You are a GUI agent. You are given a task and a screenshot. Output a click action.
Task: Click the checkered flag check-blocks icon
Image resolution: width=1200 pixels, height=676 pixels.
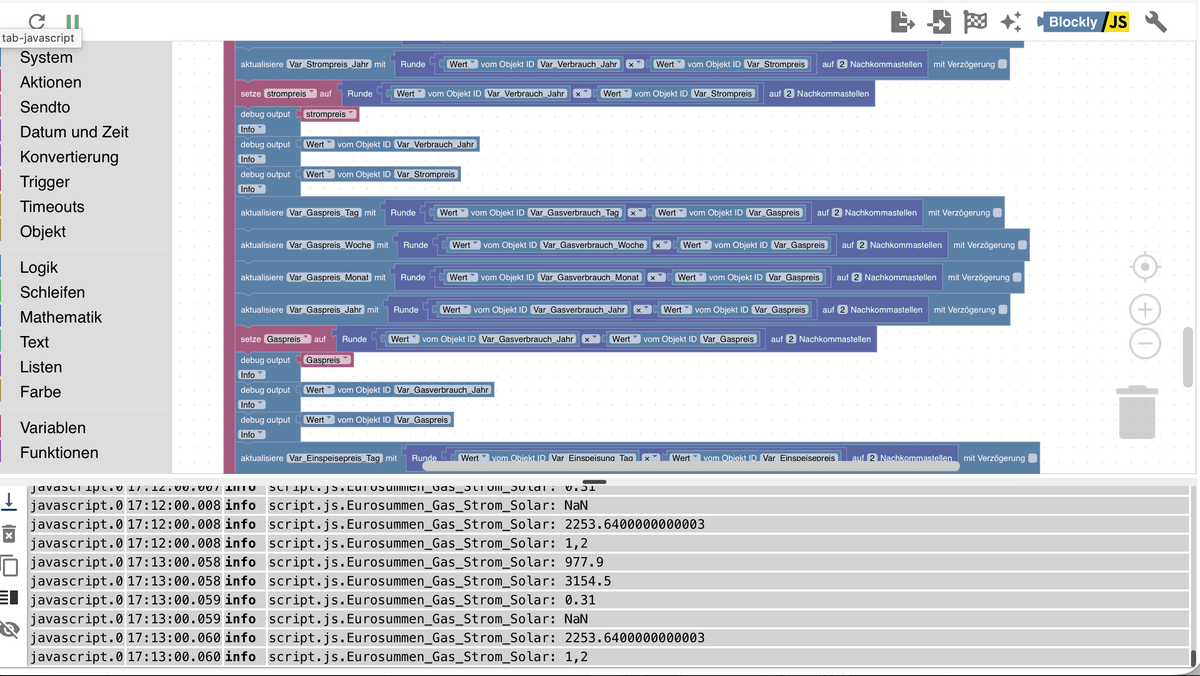point(975,21)
